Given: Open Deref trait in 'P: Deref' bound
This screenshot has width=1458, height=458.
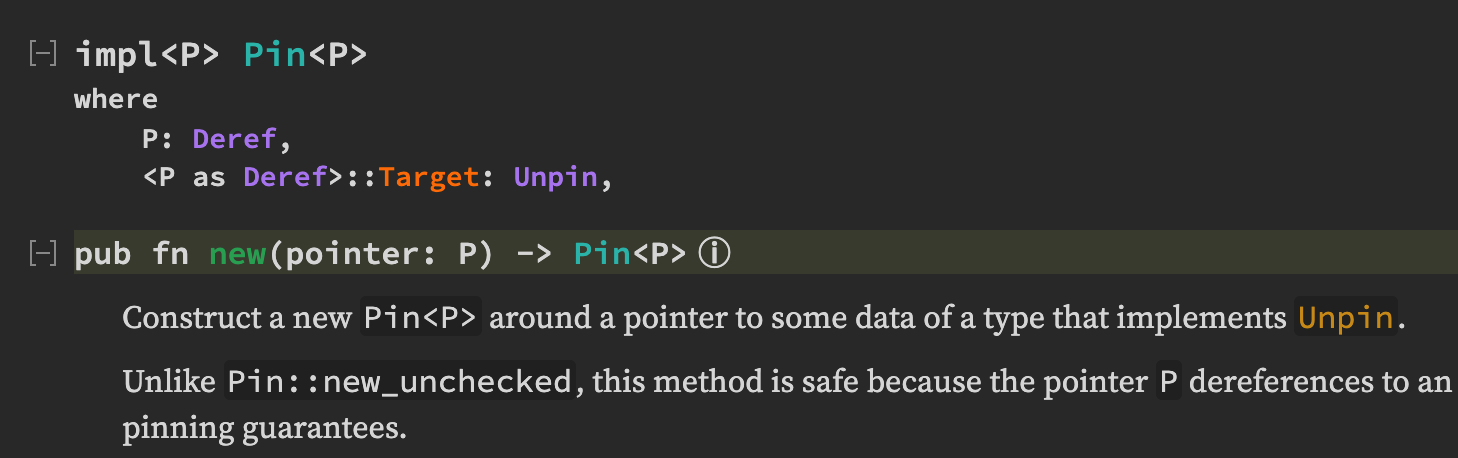Looking at the screenshot, I should coord(235,139).
